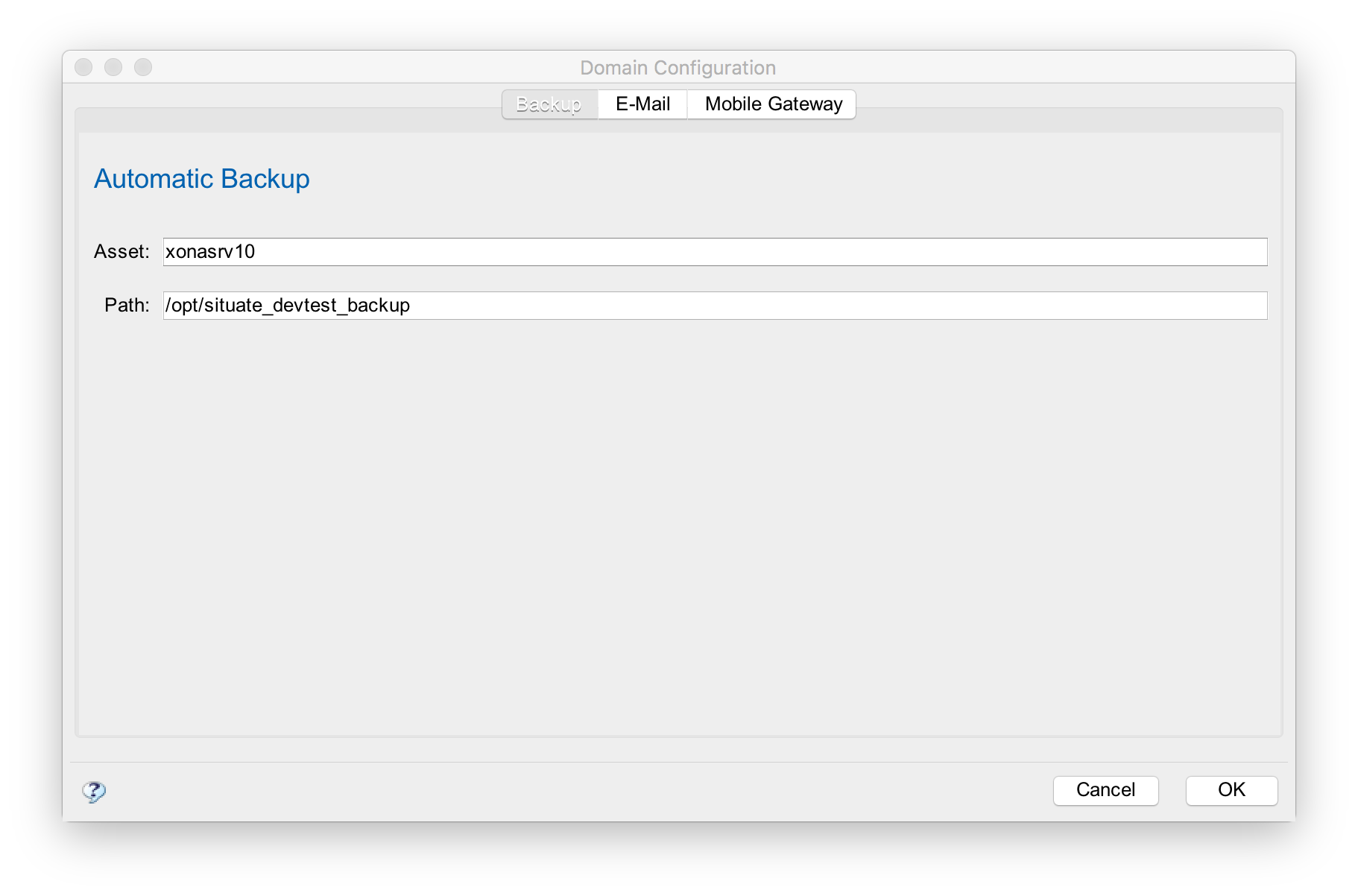
Task: Switch to the E-Mail tab
Action: point(641,104)
